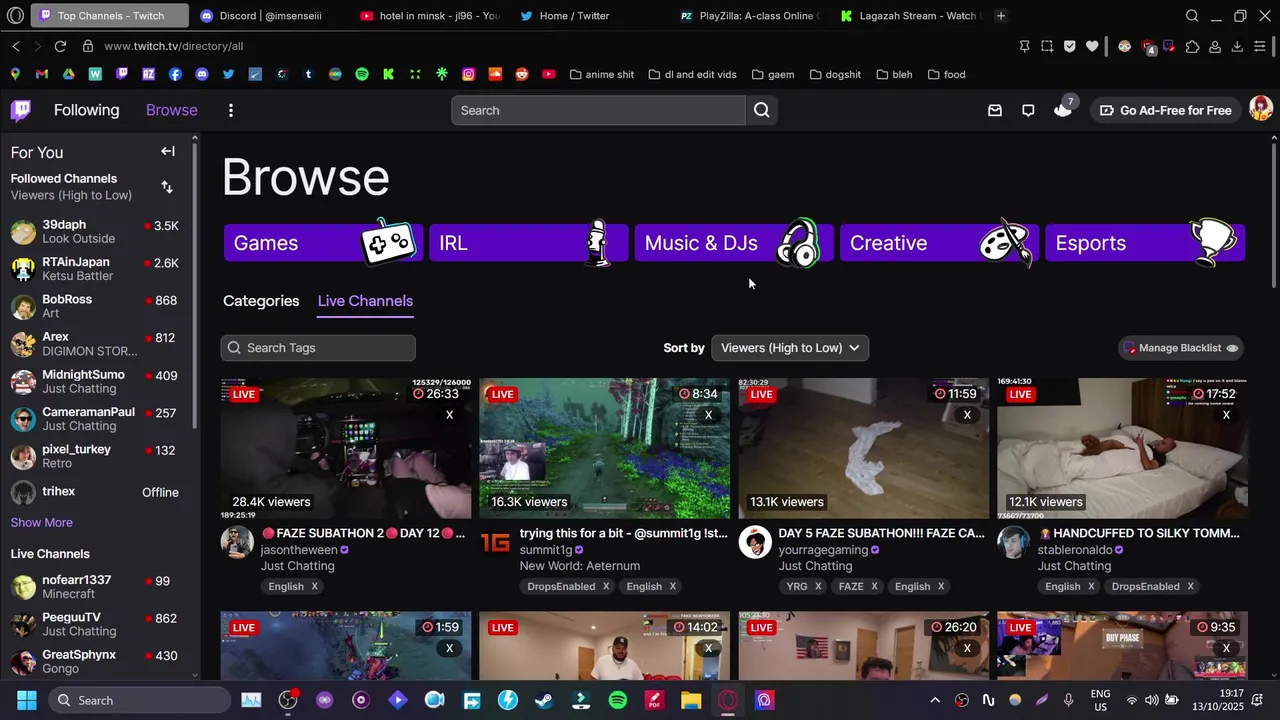This screenshot has width=1280, height=720.
Task: Click Go Ad-Free for Free button
Action: coord(1166,110)
